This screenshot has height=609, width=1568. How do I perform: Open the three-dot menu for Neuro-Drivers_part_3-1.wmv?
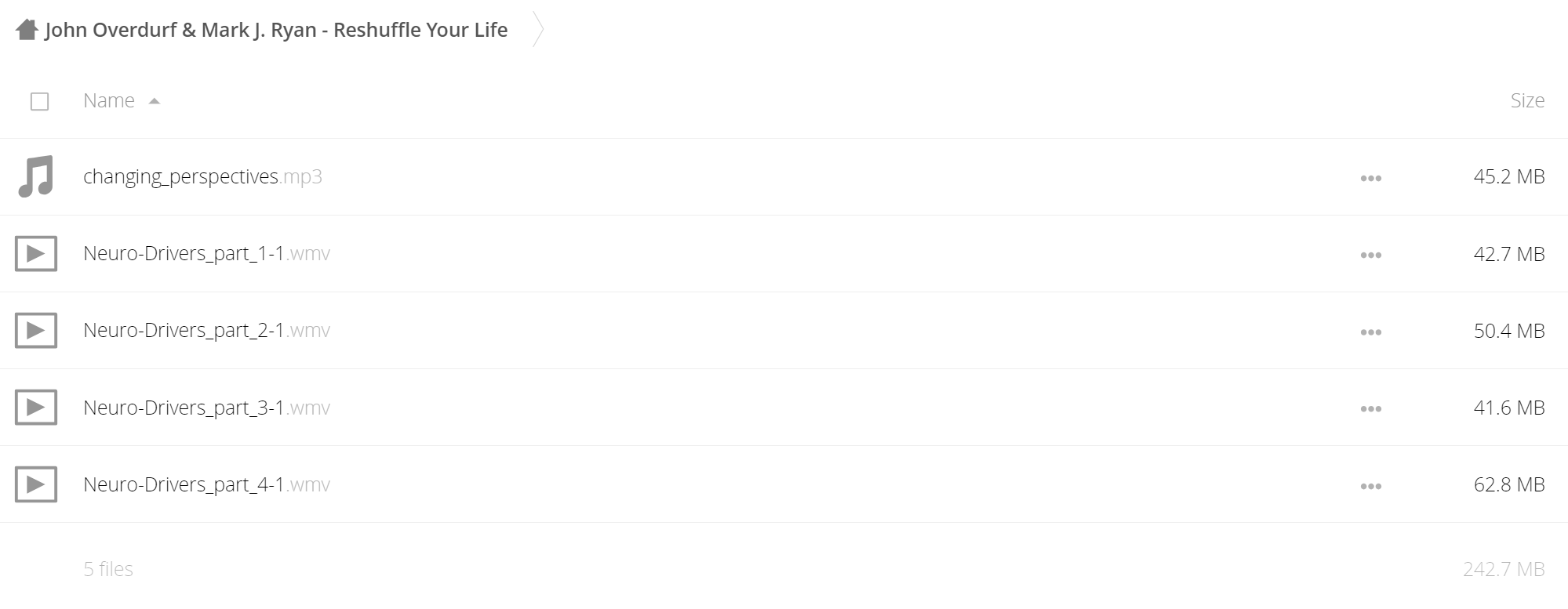pyautogui.click(x=1371, y=409)
